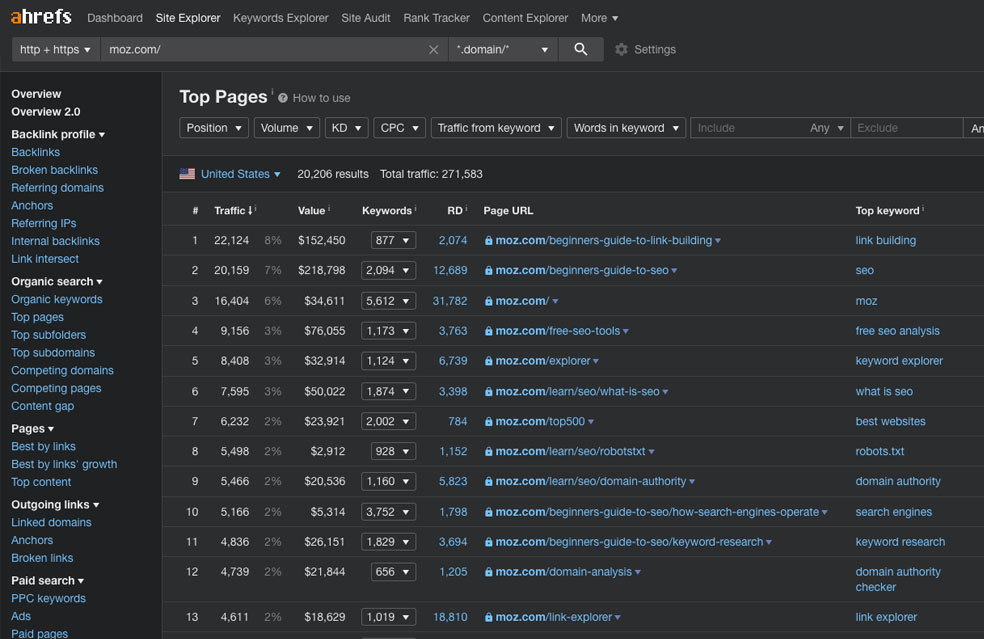Click lock icon beside moz.com/top500 URL
984x639 pixels.
pos(488,421)
